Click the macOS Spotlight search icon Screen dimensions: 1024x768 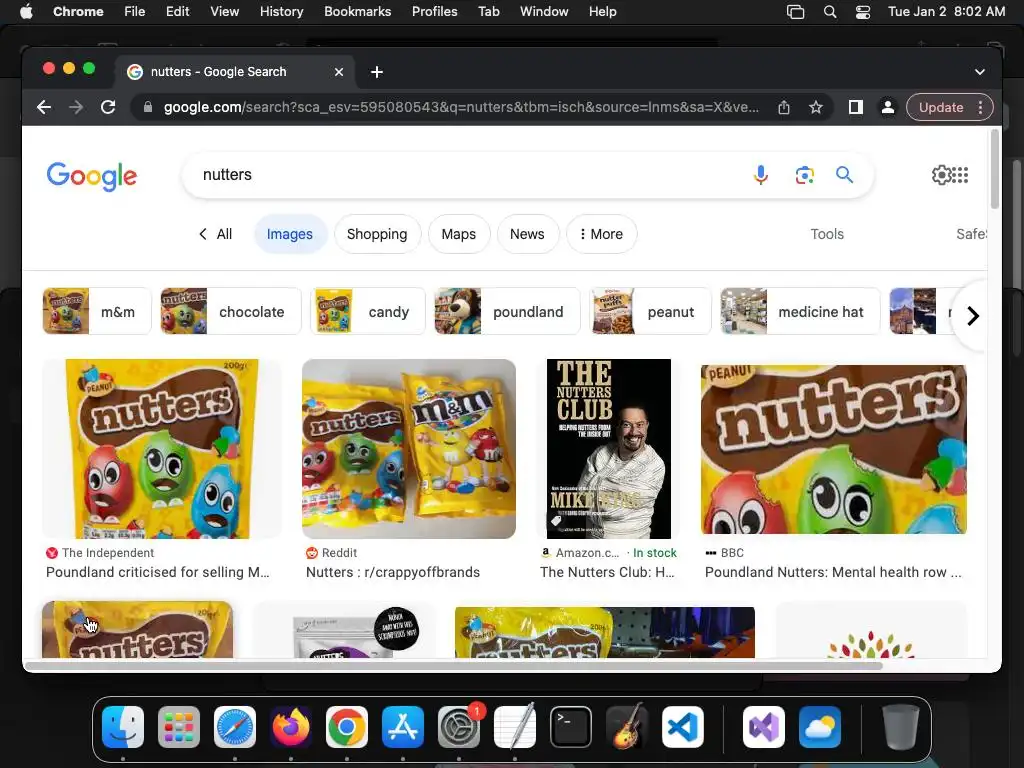tap(830, 12)
